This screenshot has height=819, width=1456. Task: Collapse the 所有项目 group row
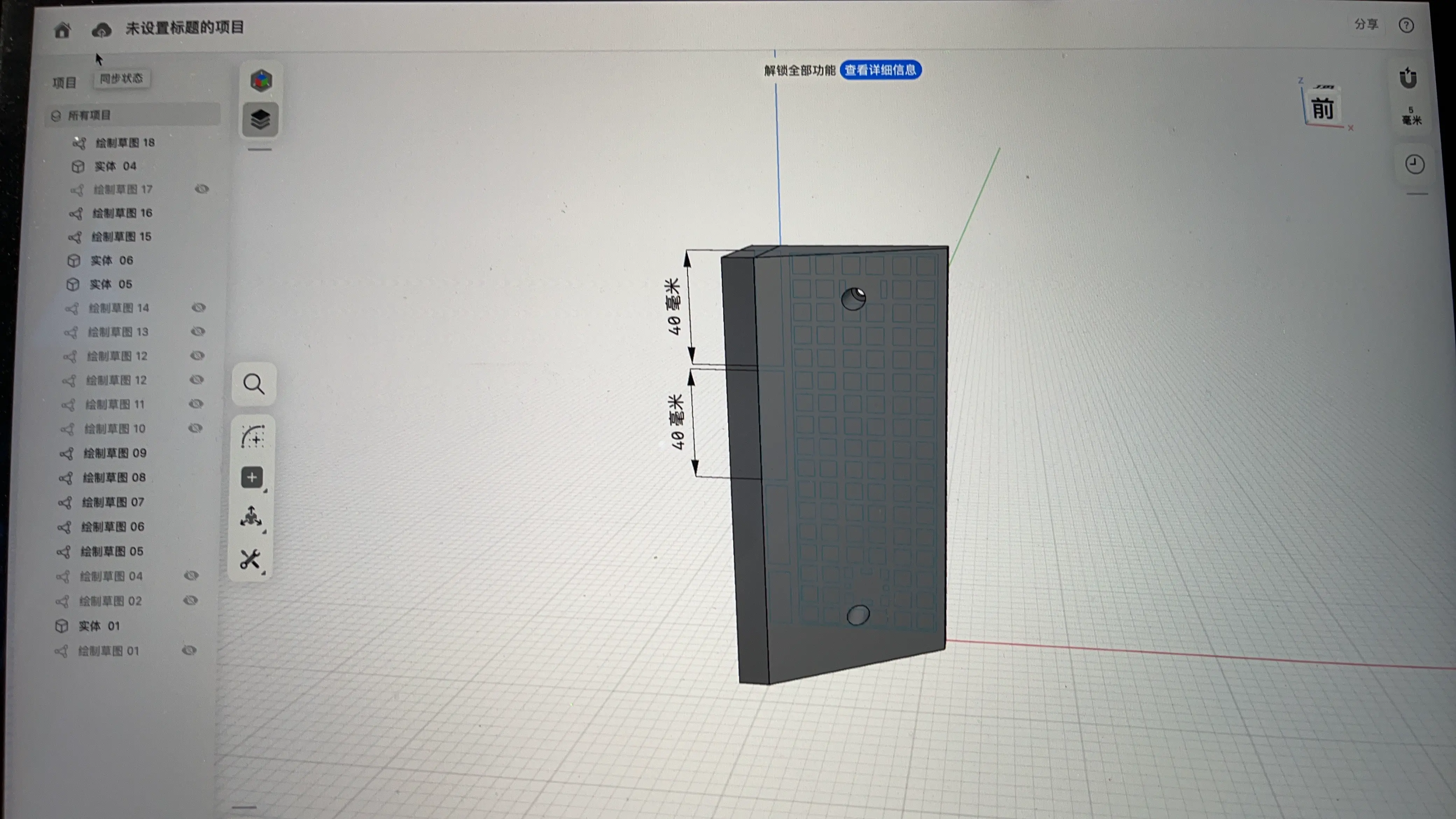click(x=133, y=115)
